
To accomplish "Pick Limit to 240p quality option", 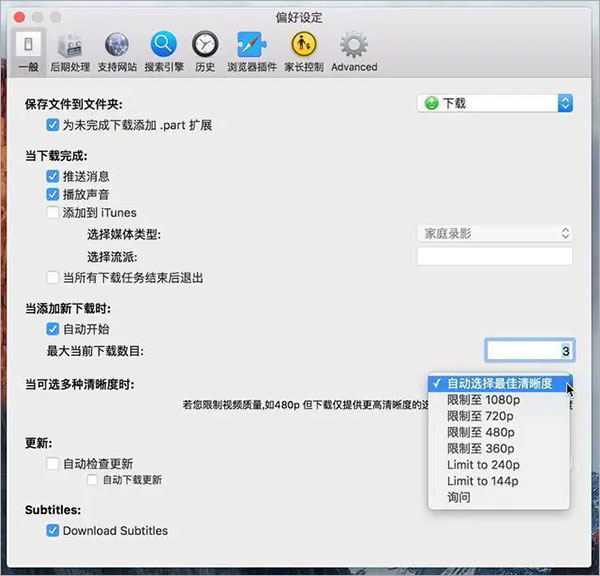I will [x=483, y=465].
